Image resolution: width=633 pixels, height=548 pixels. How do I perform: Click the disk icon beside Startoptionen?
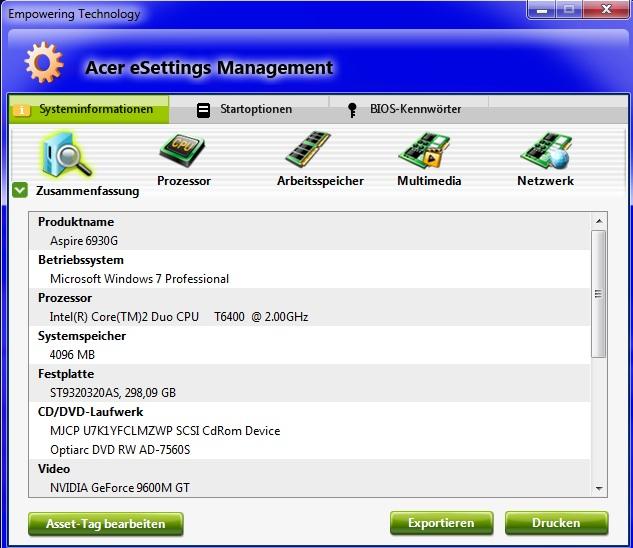pos(203,110)
